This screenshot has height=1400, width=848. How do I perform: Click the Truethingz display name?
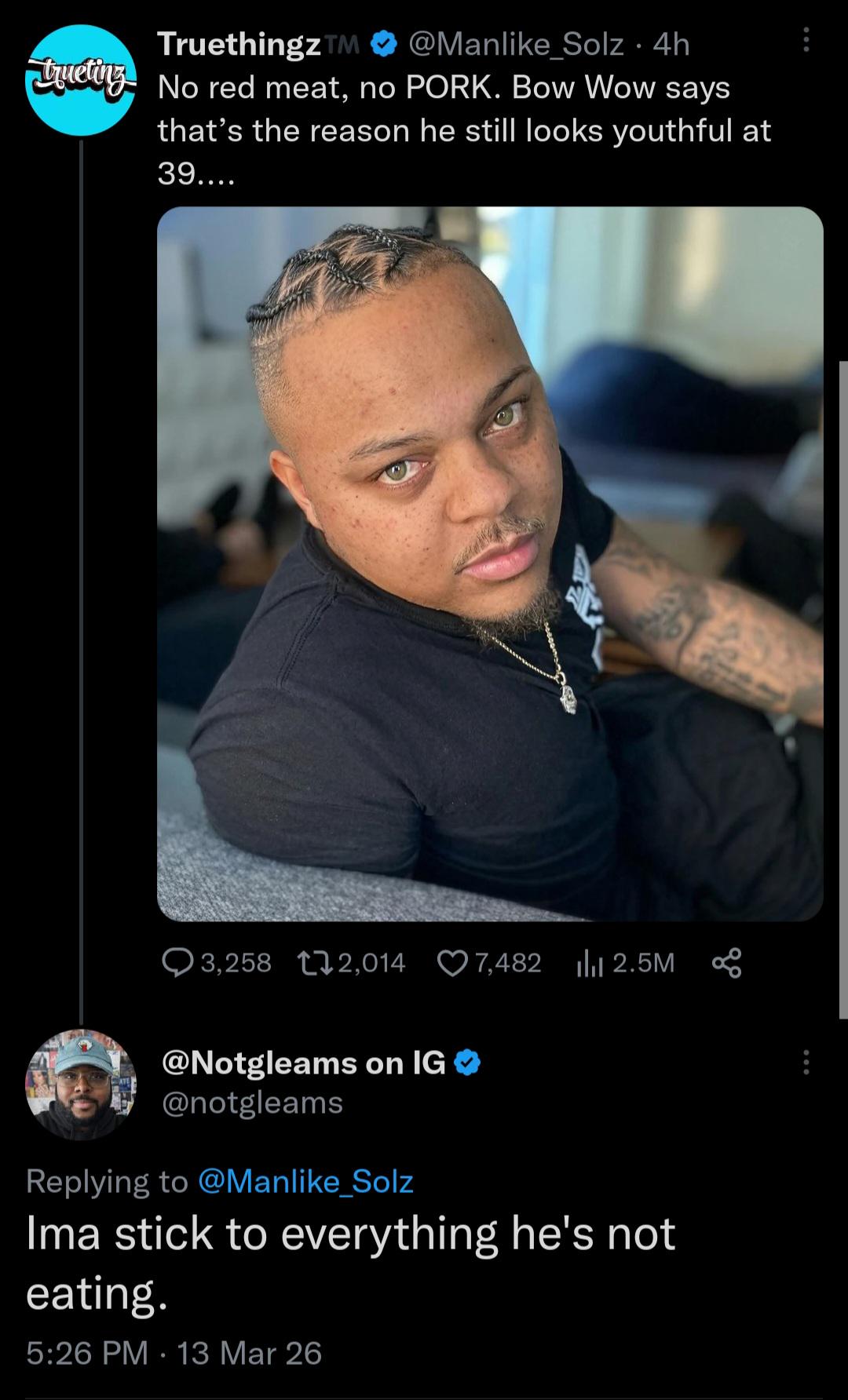point(239,46)
